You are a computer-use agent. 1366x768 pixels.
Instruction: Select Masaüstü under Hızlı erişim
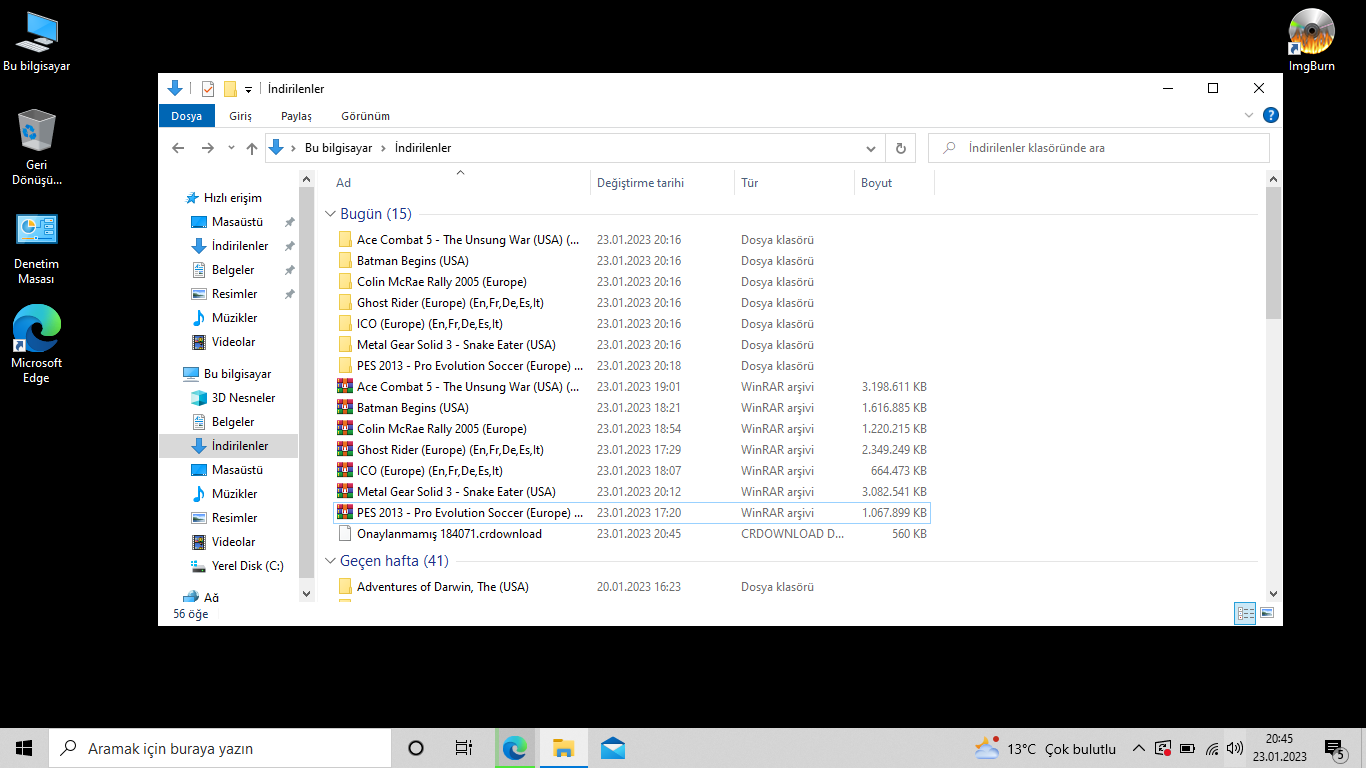(236, 222)
